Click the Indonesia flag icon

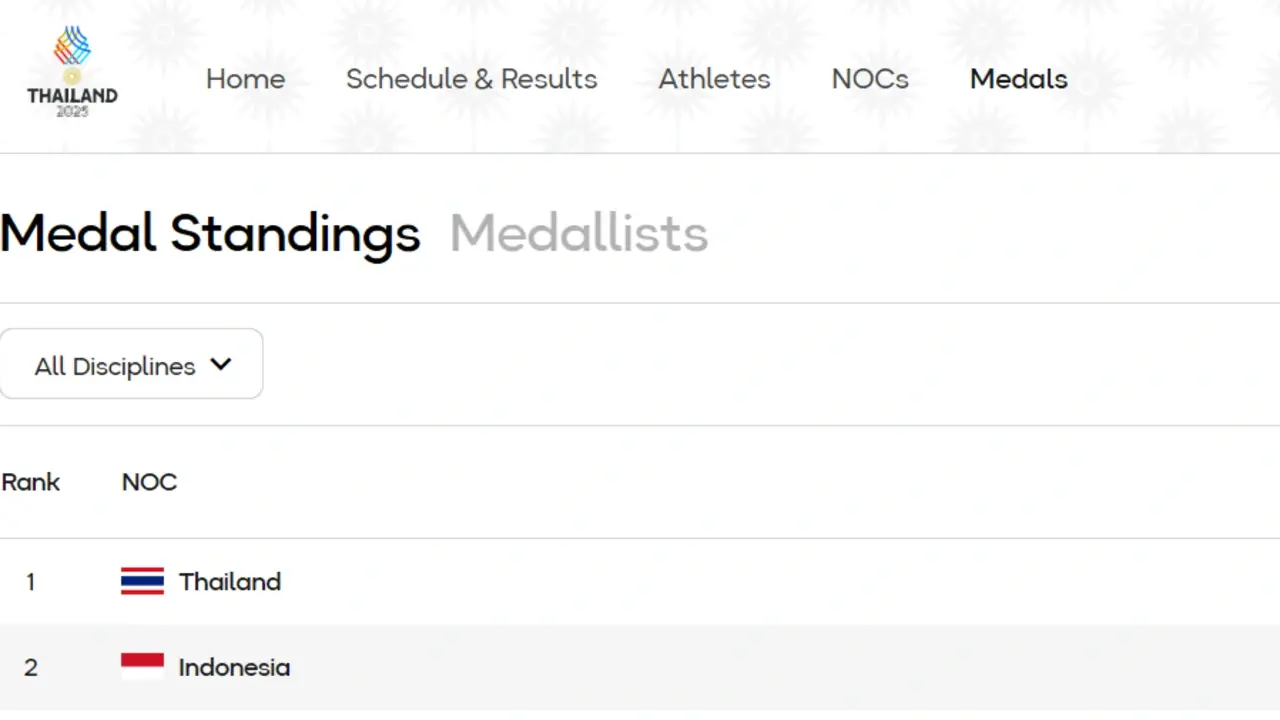click(x=142, y=665)
